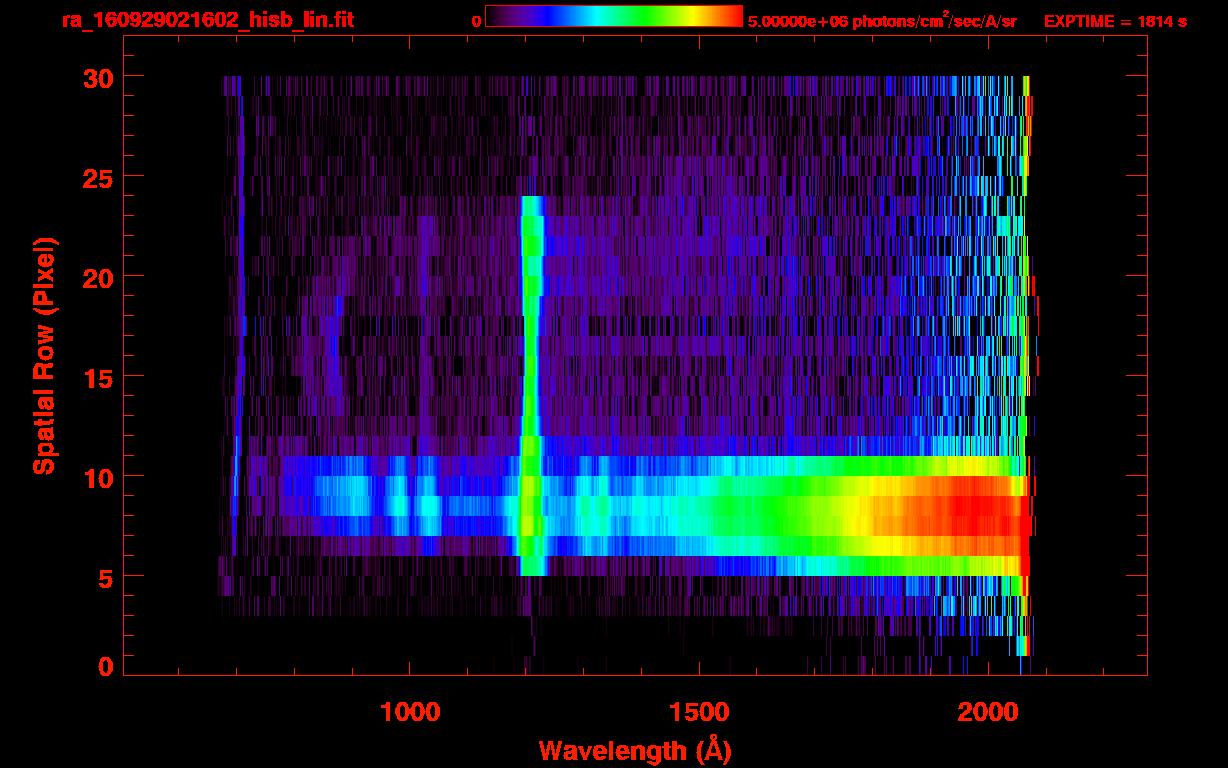This screenshot has width=1228, height=768.
Task: Click the bright vertical emission line near 1216 Å
Action: click(x=531, y=385)
